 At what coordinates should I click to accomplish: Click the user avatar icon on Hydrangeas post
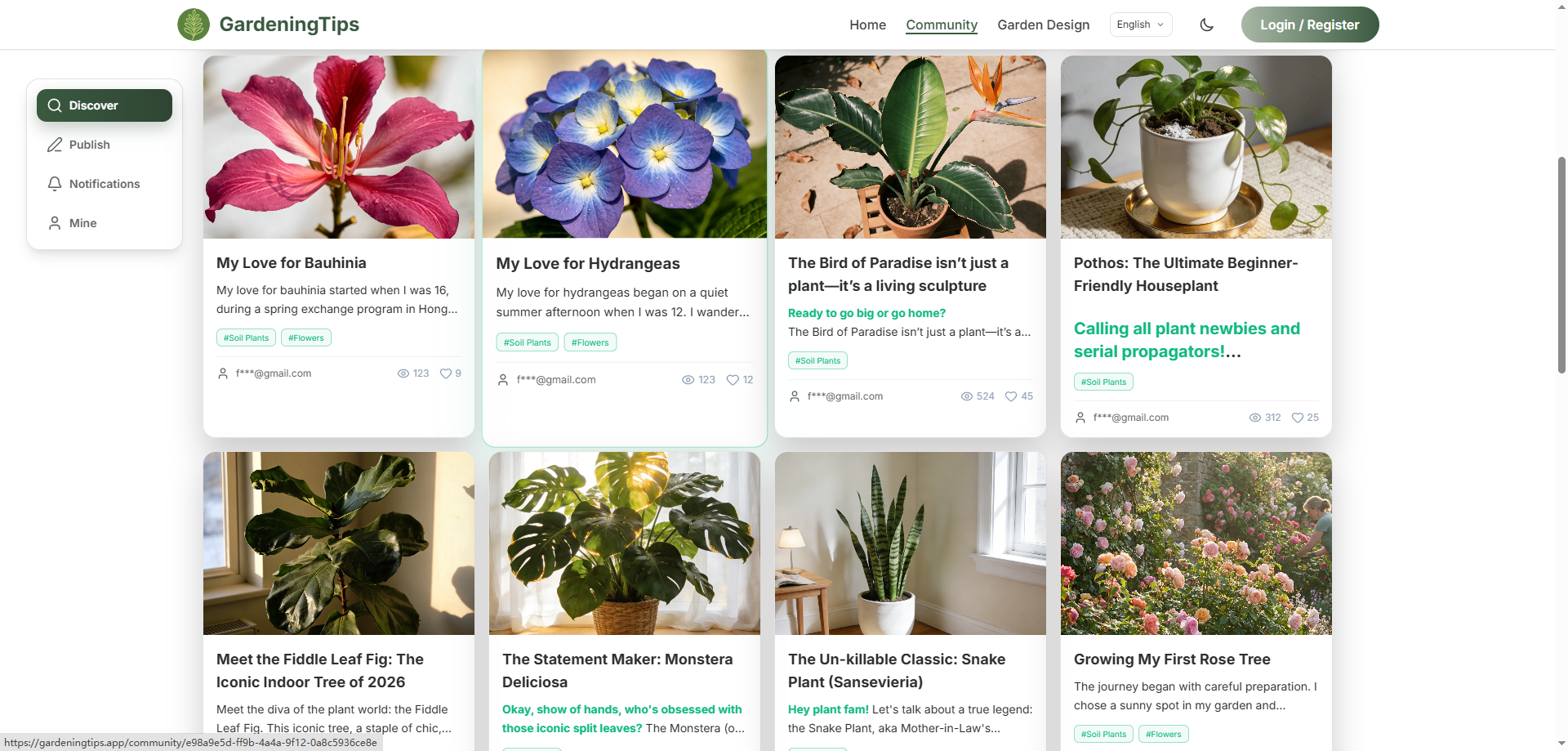tap(502, 379)
